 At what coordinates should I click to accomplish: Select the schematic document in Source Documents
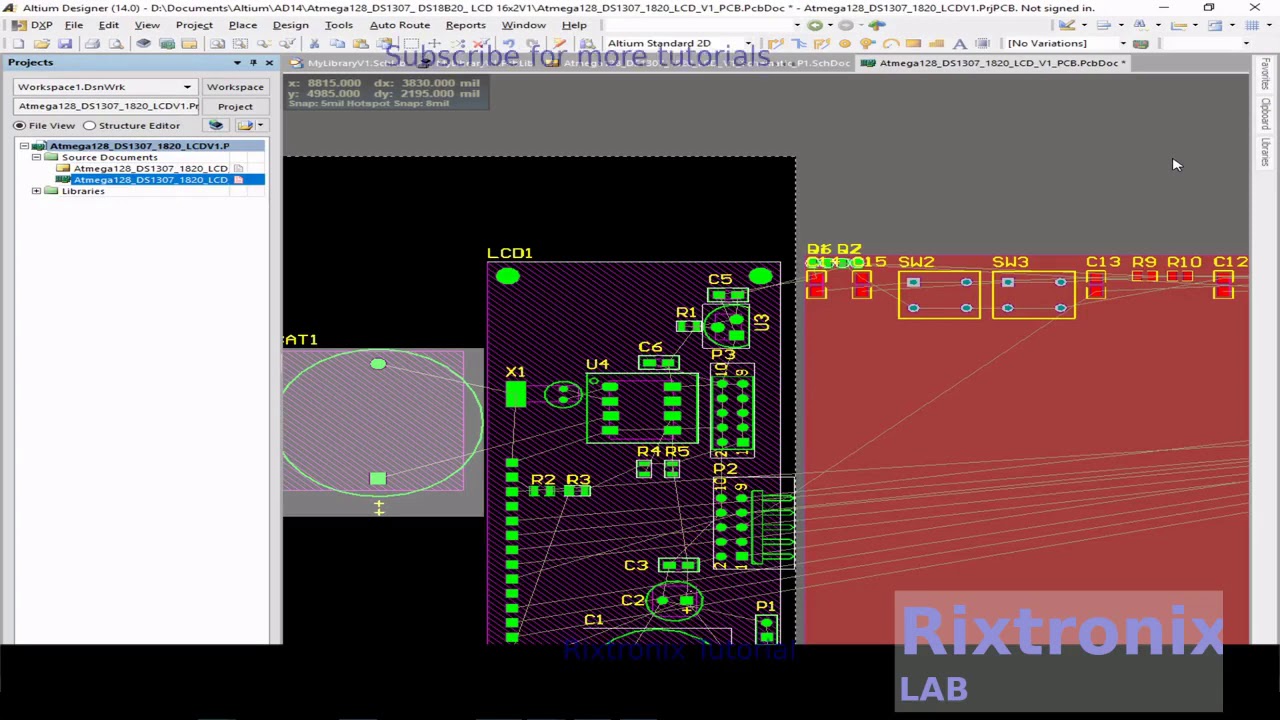(150, 168)
